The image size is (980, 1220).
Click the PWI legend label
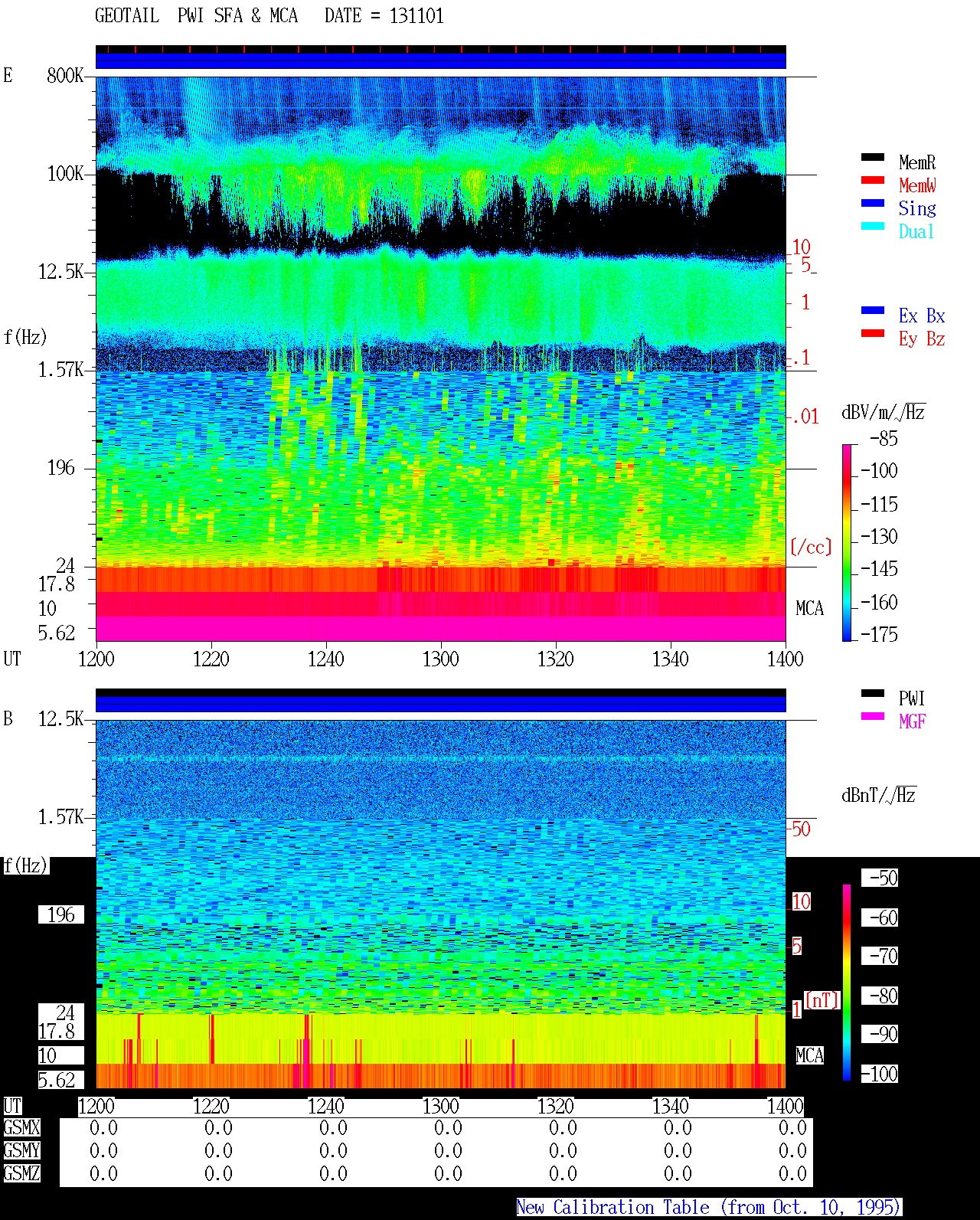[x=912, y=698]
